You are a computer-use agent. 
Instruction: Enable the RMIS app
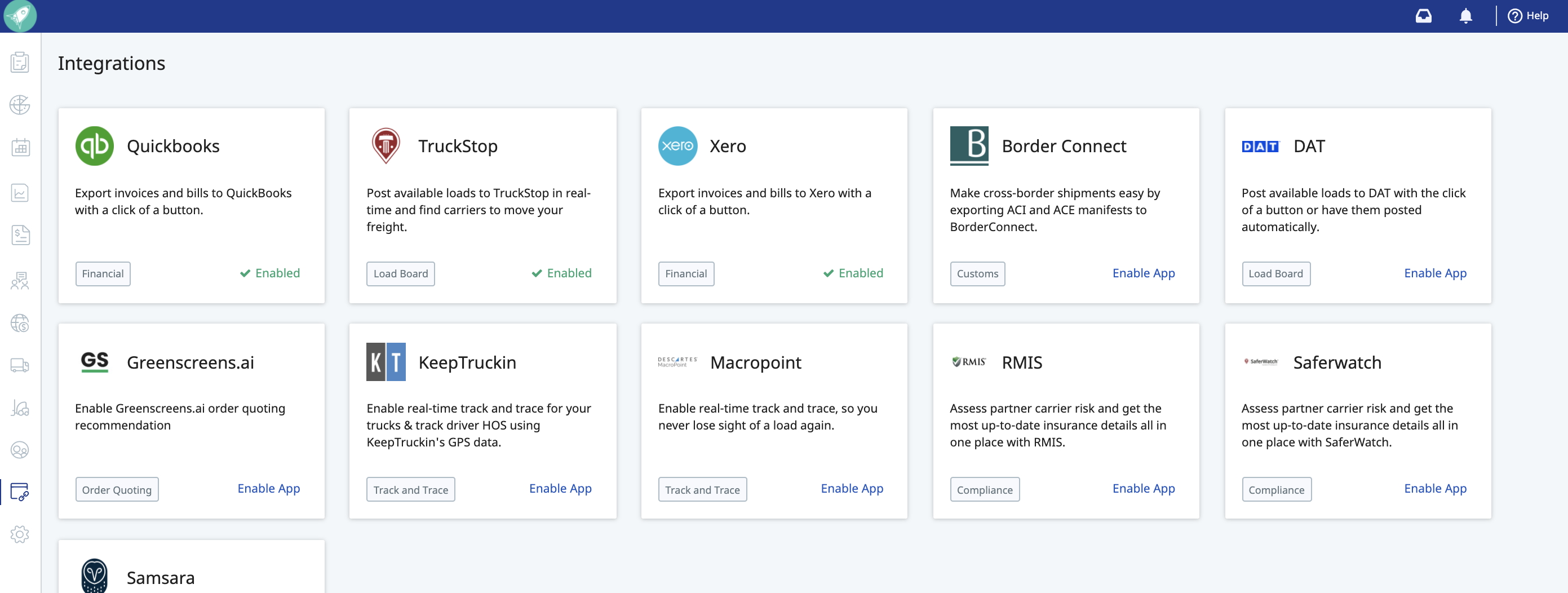pyautogui.click(x=1144, y=489)
